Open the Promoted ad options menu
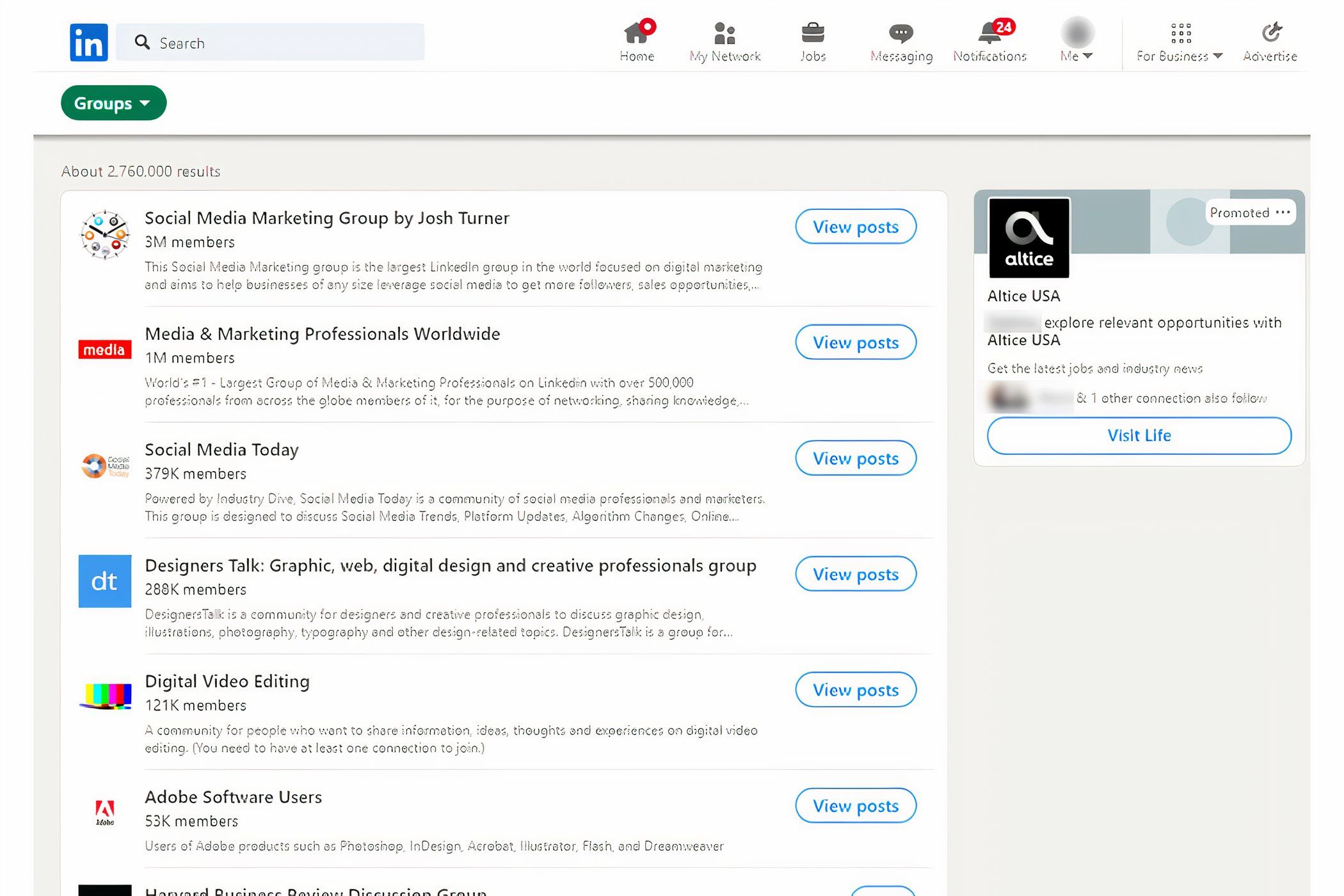1344x896 pixels. tap(1283, 212)
